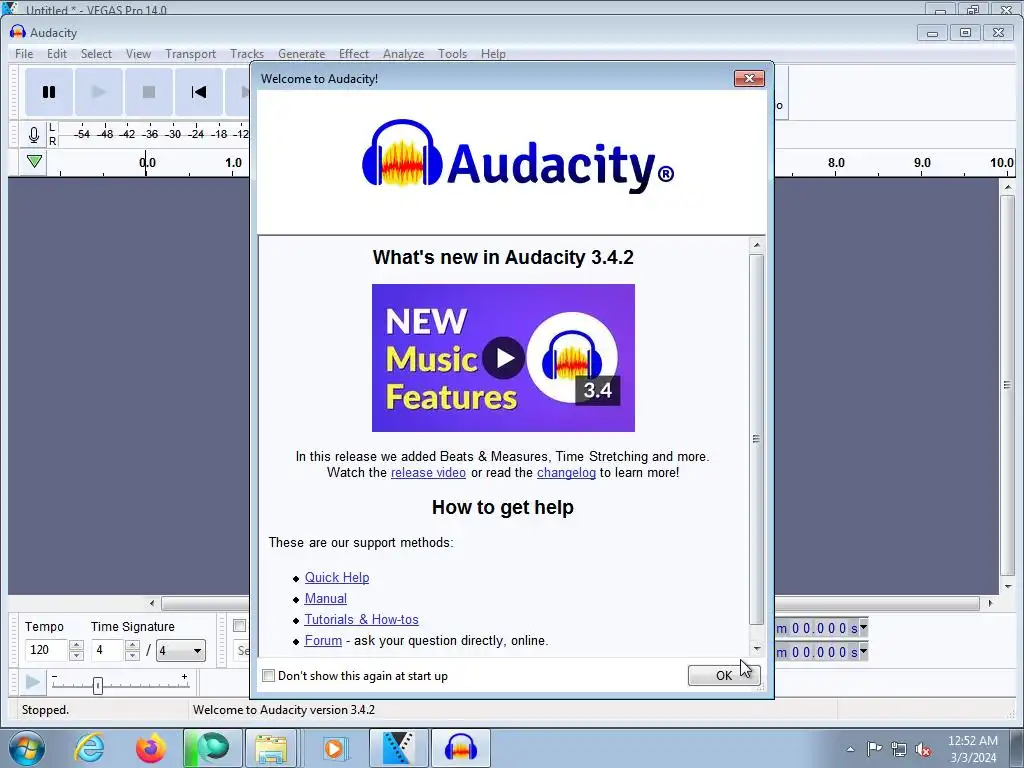Click 'Welcome to Audacity version 3.4.2' status text

pos(284,710)
